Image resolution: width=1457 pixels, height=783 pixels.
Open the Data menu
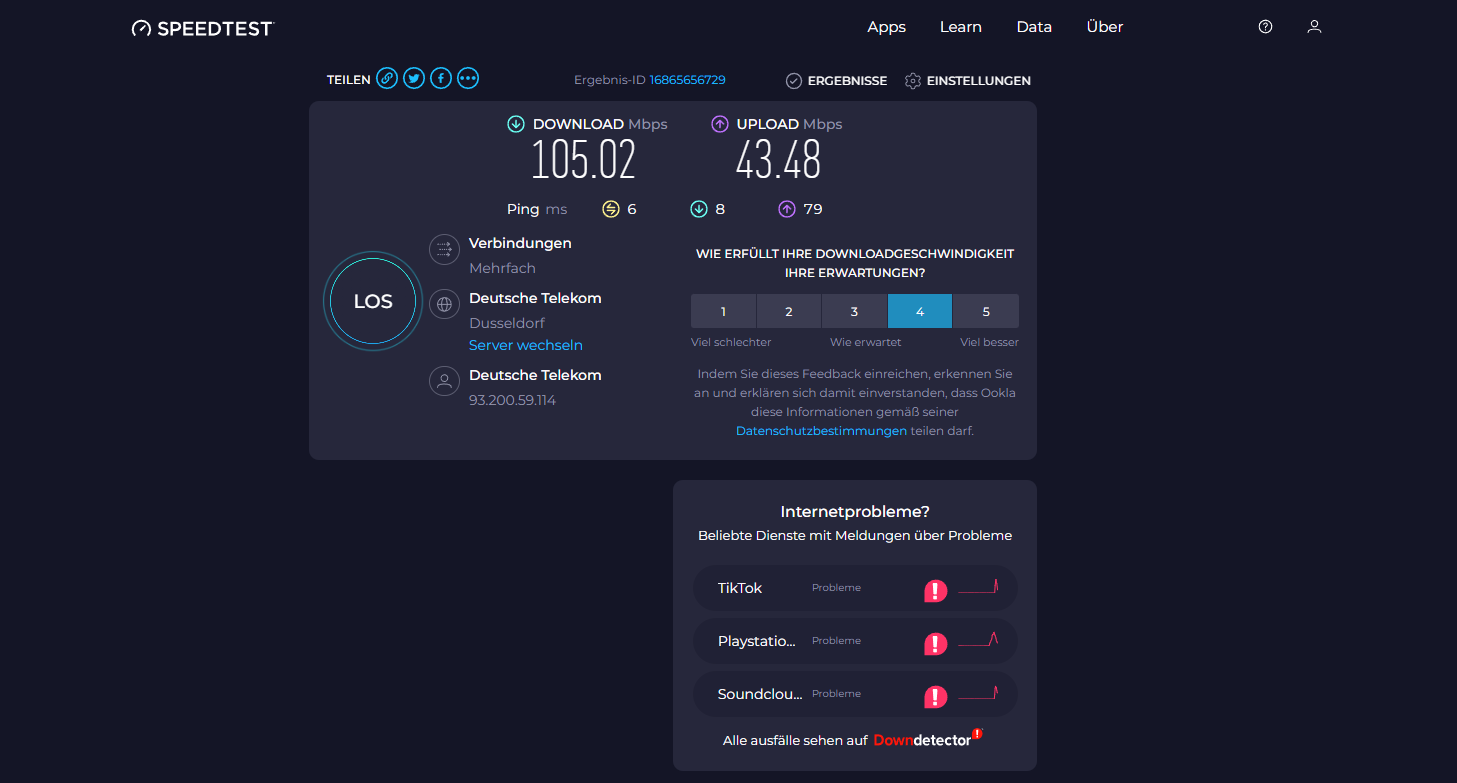[x=1034, y=27]
